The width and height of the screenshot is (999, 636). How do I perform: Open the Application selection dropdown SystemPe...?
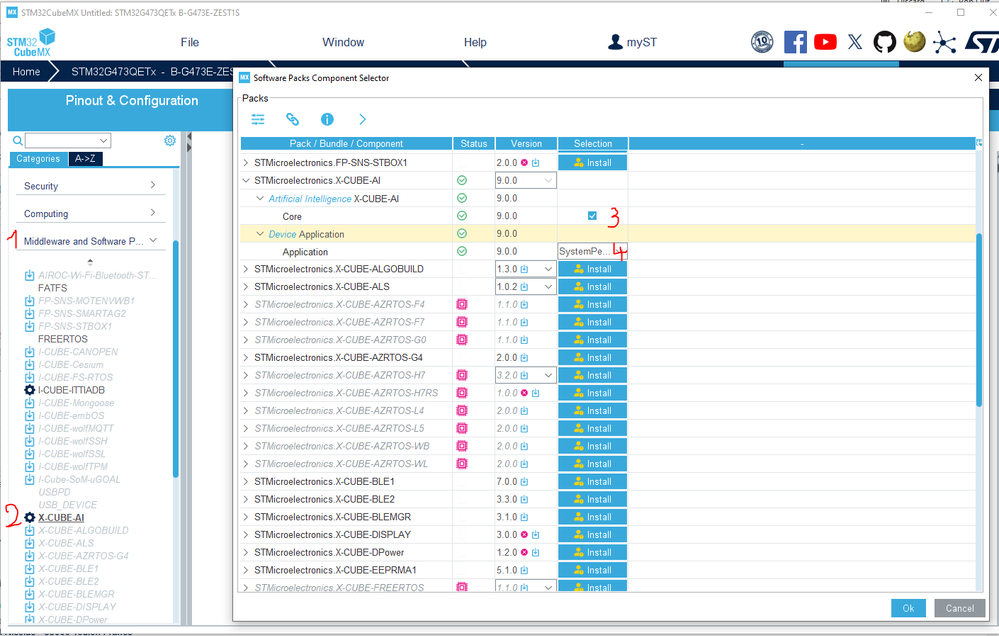tap(593, 251)
